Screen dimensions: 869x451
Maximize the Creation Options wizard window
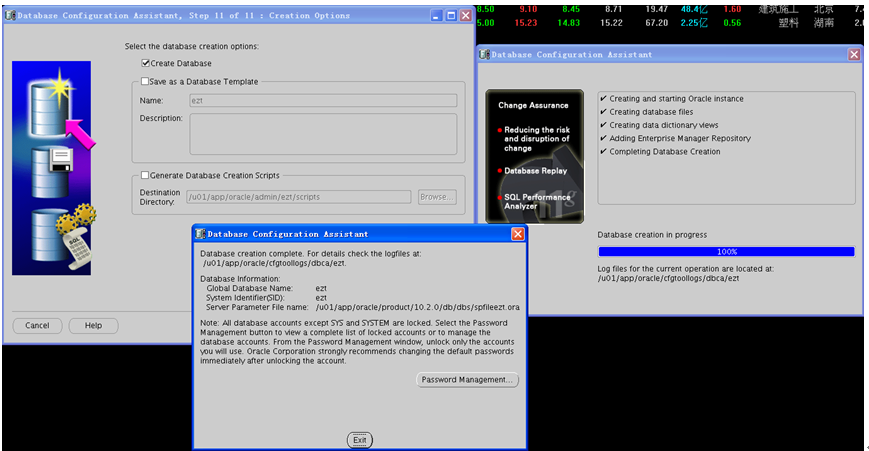tap(451, 16)
